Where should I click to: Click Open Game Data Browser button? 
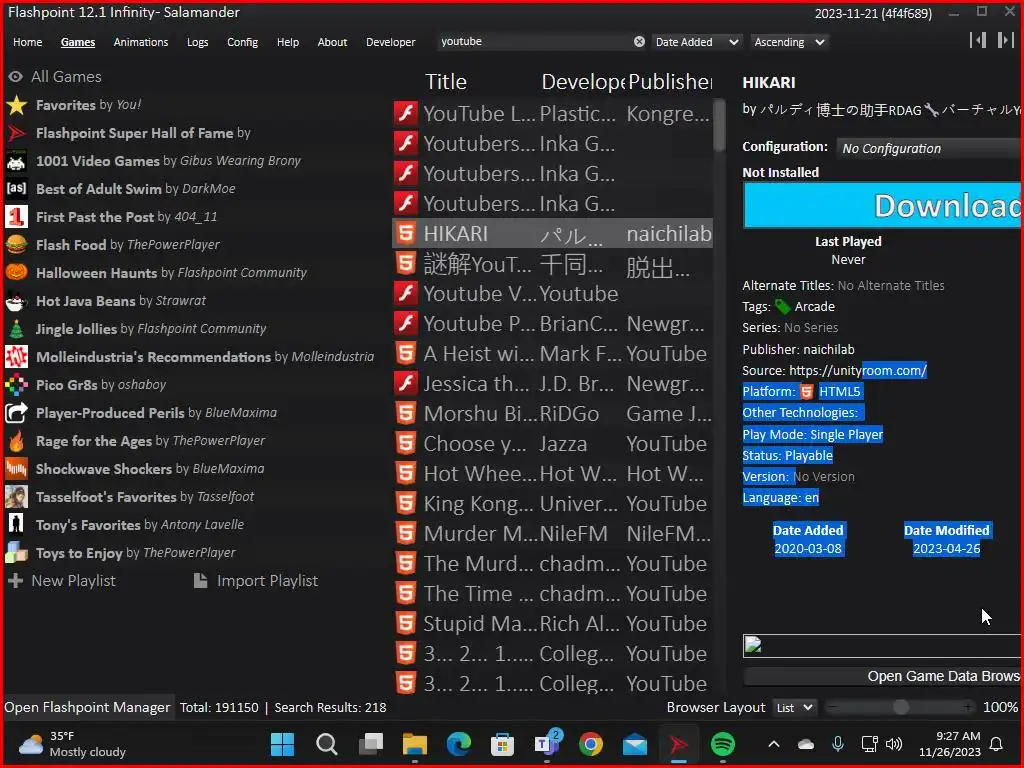[x=882, y=677]
